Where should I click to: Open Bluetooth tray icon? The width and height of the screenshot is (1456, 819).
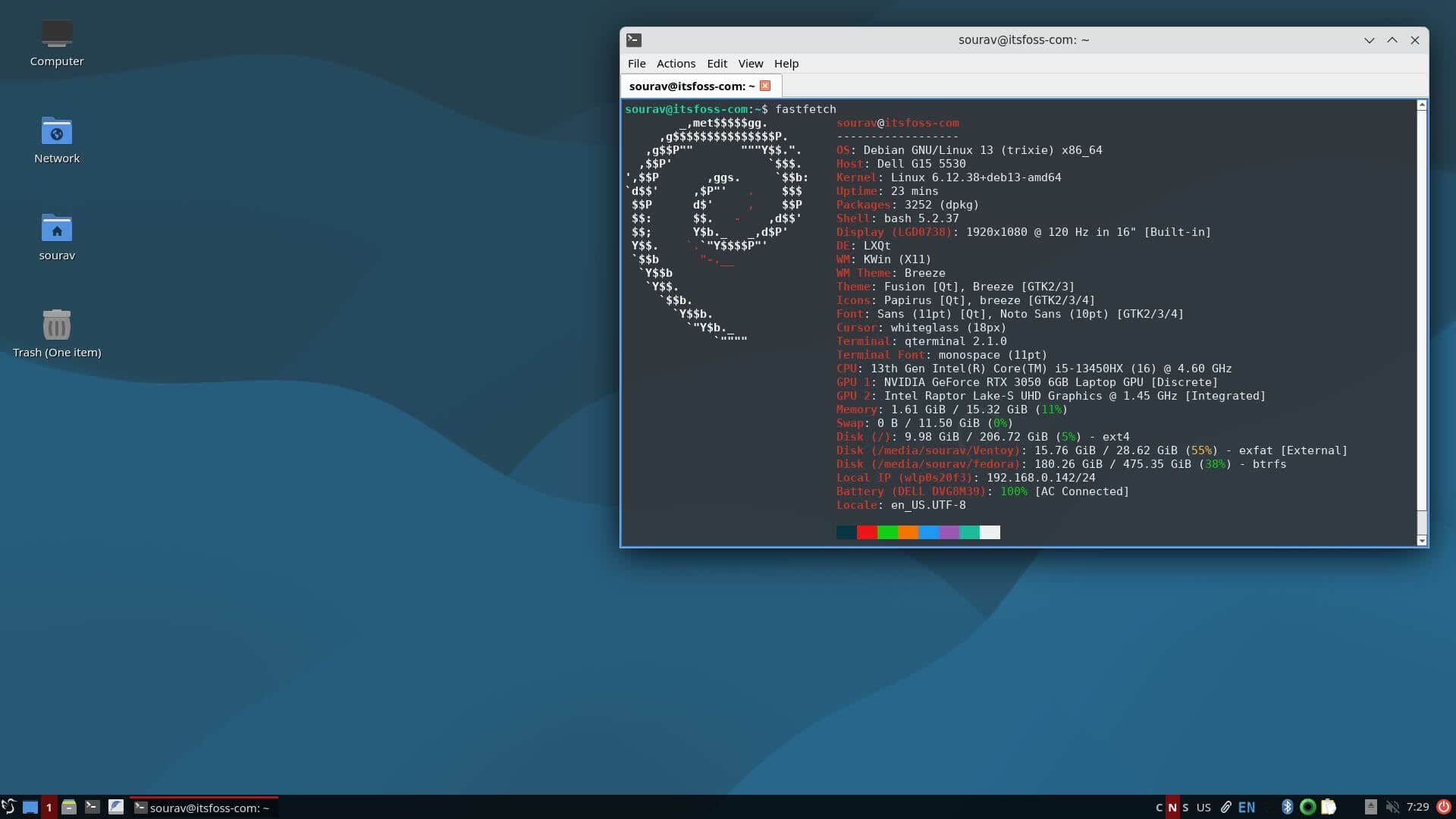pyautogui.click(x=1287, y=807)
